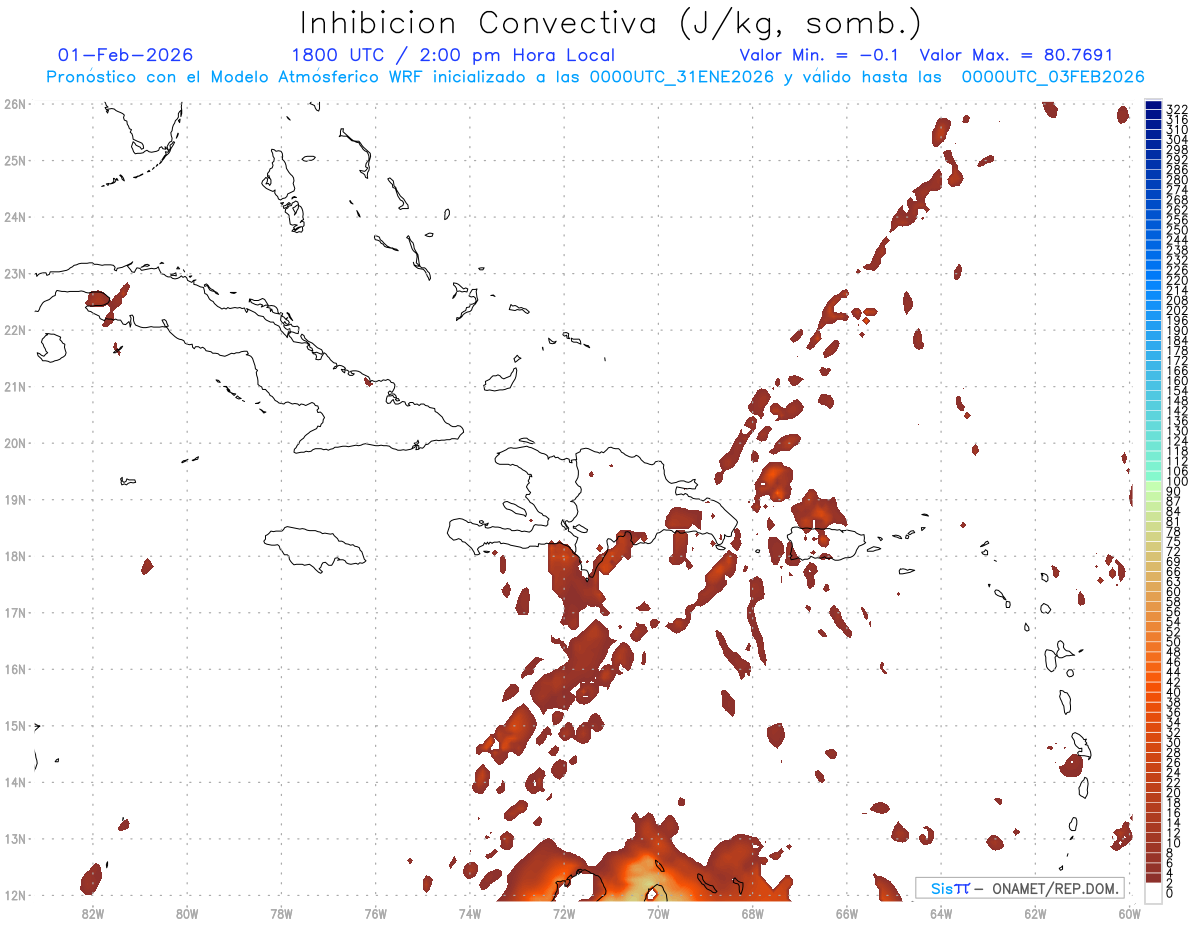Click the '18N' latitude label
This screenshot has width=1200, height=927.
pos(14,556)
